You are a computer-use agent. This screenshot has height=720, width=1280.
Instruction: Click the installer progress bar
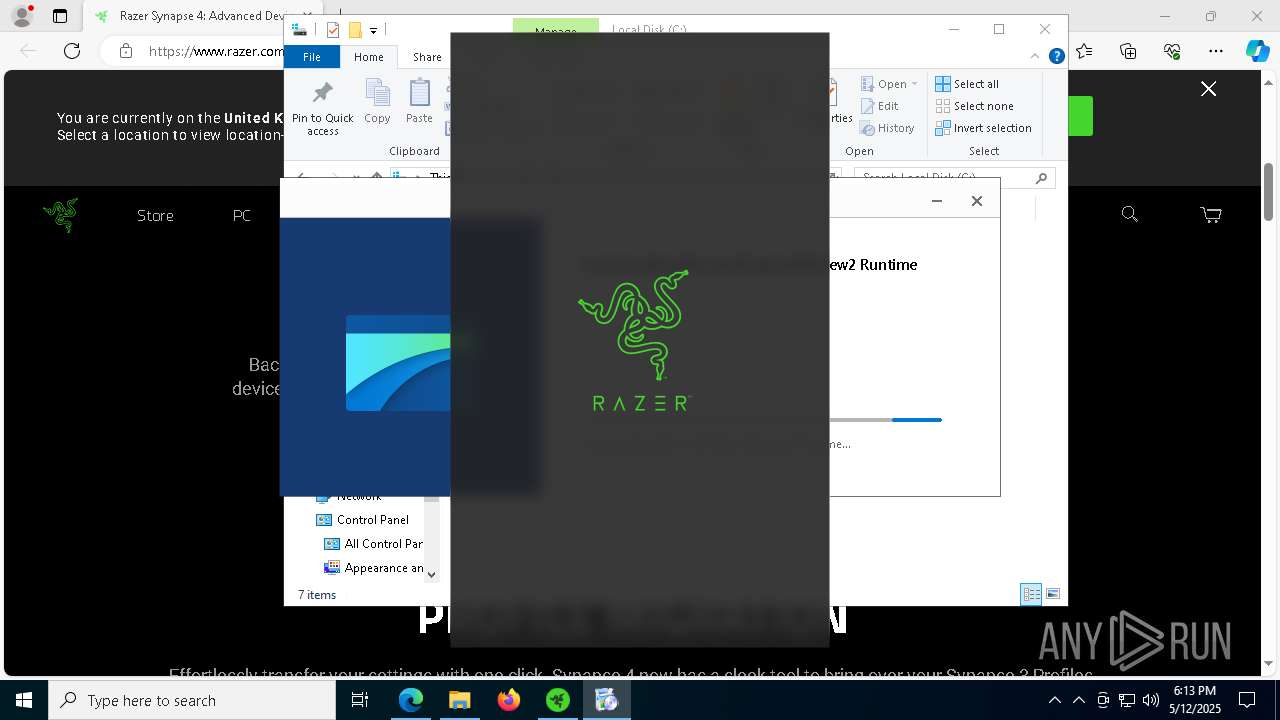(885, 420)
